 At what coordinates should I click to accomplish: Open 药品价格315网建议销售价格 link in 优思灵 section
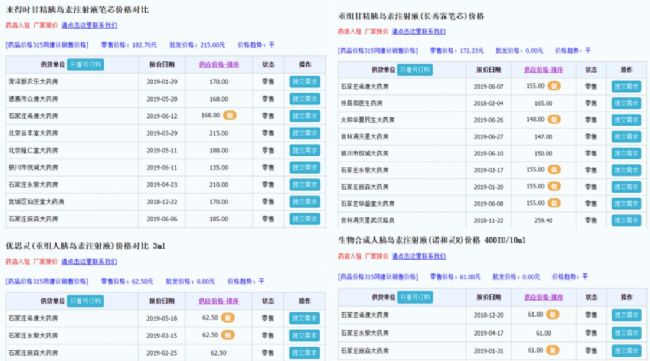click(x=47, y=281)
